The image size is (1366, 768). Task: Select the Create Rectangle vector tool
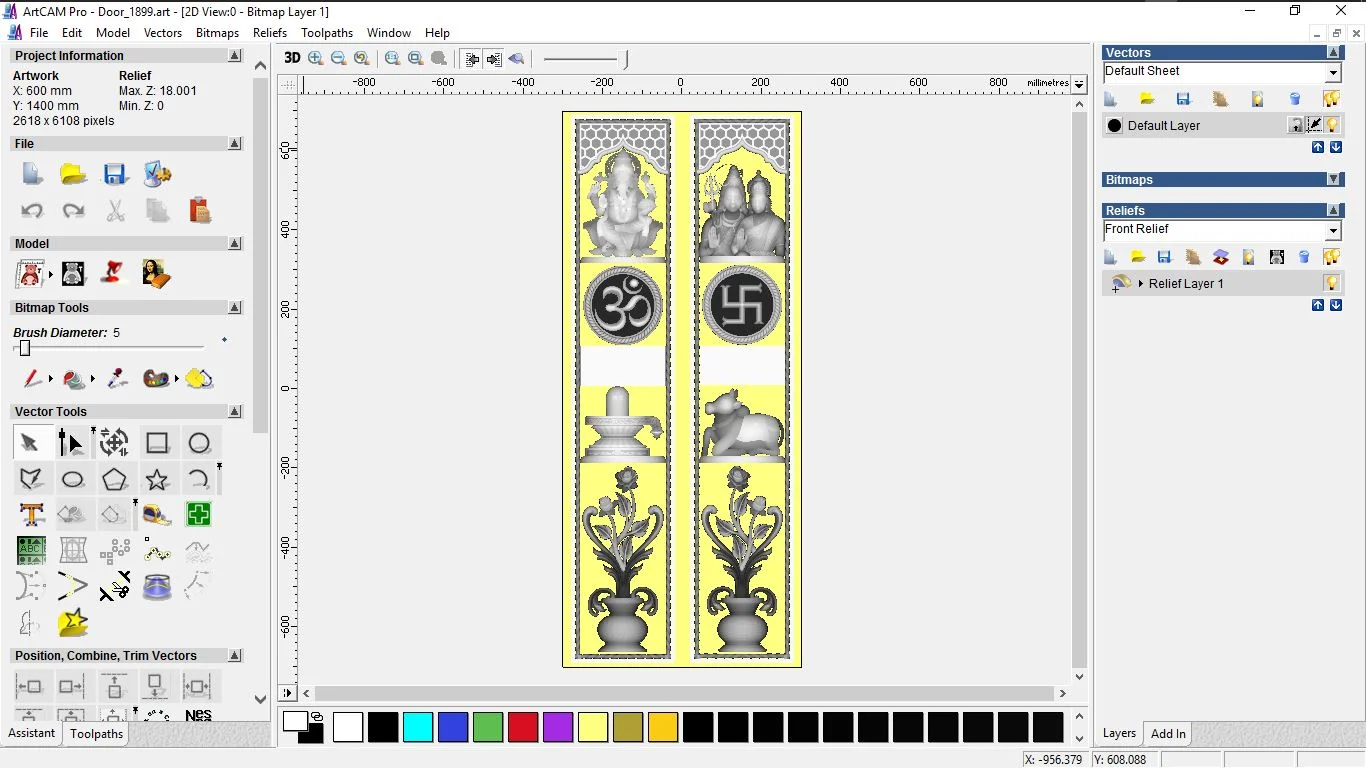coord(157,443)
